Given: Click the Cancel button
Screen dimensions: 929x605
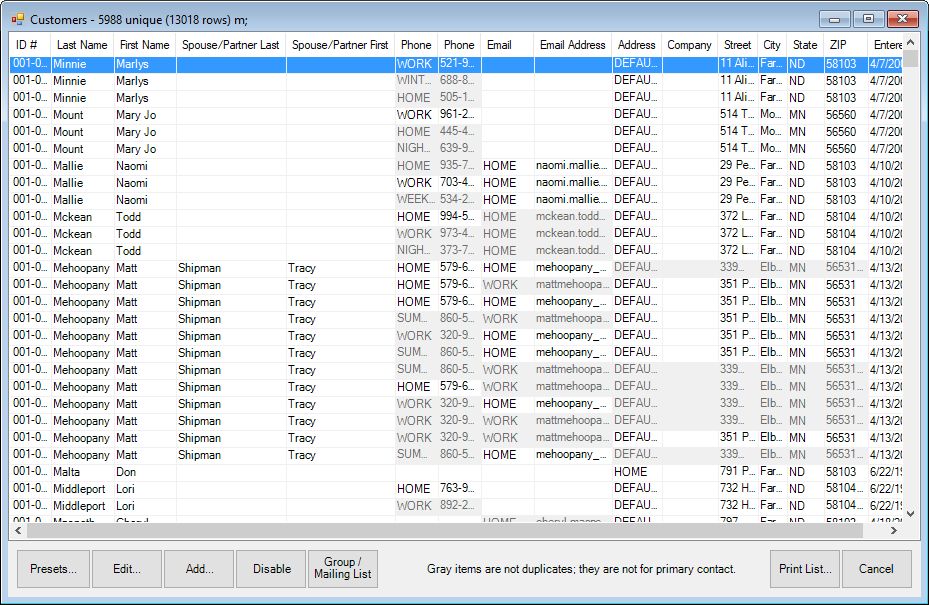Looking at the screenshot, I should [876, 569].
